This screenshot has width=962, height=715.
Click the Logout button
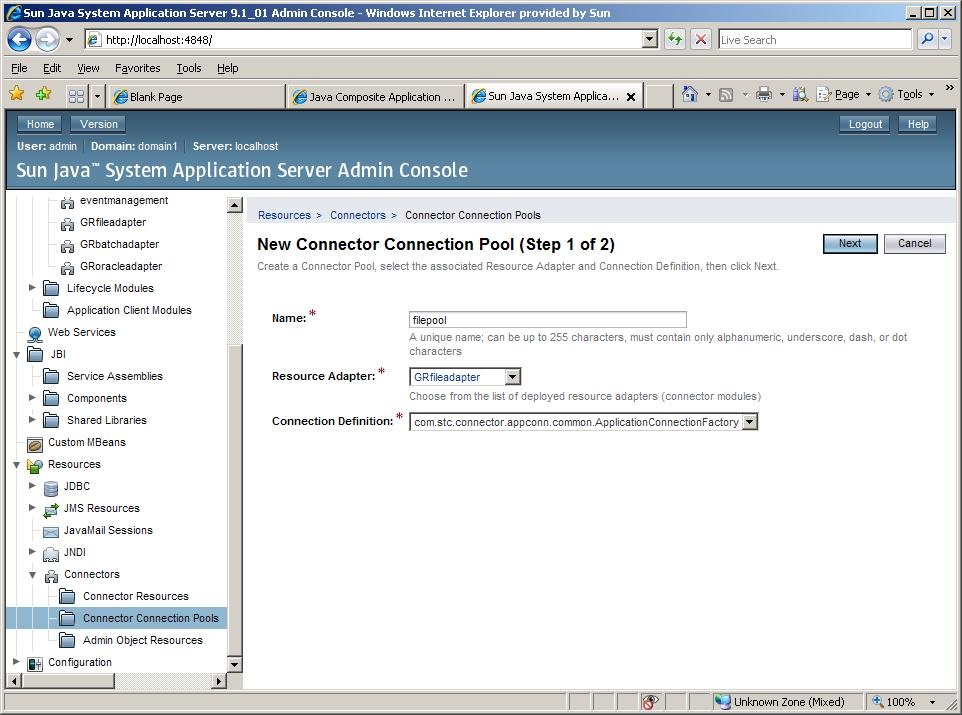(x=864, y=124)
